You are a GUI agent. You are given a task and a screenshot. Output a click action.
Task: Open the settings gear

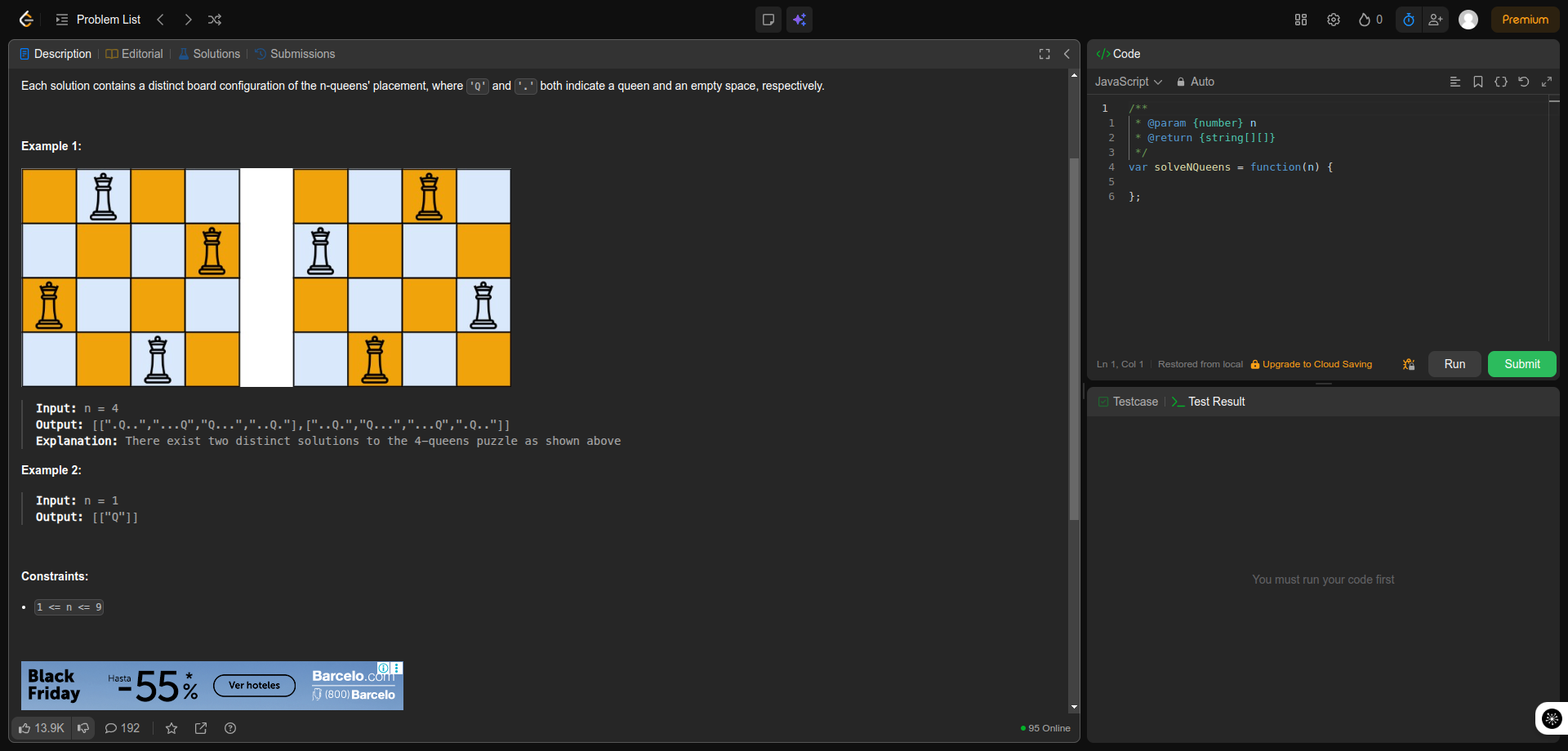tap(1334, 20)
